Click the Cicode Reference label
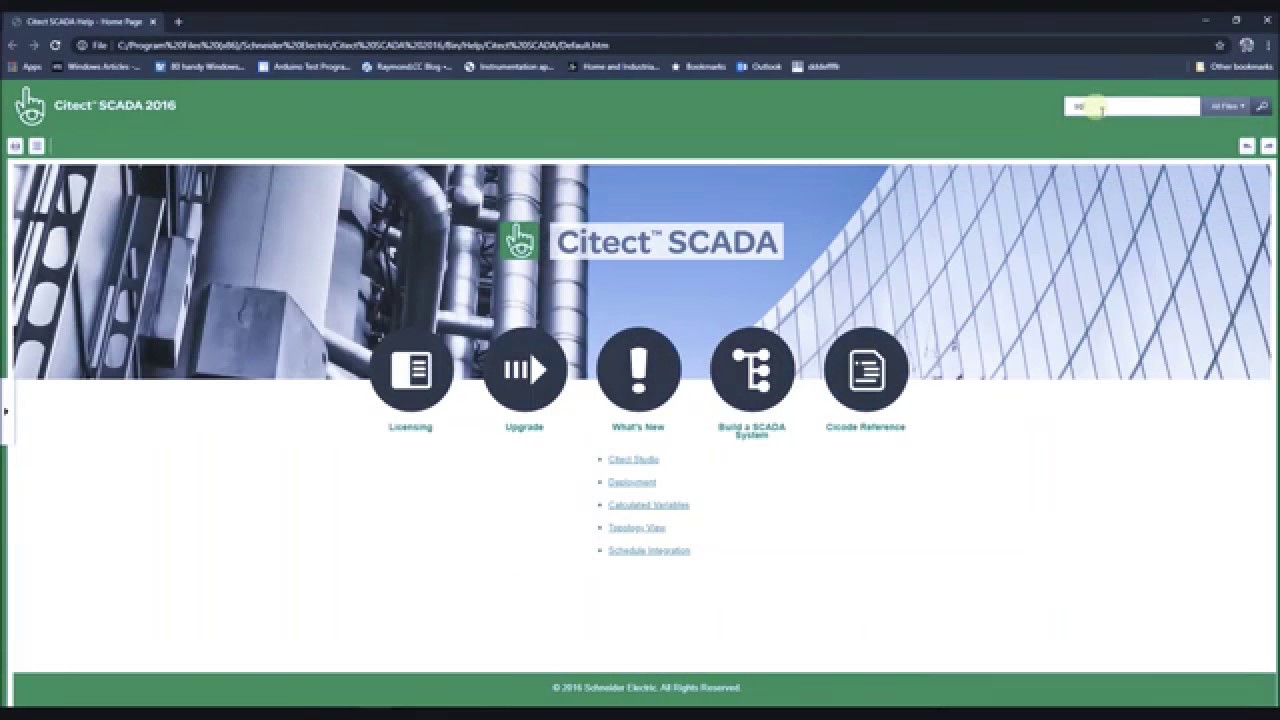The width and height of the screenshot is (1280, 720). (865, 427)
